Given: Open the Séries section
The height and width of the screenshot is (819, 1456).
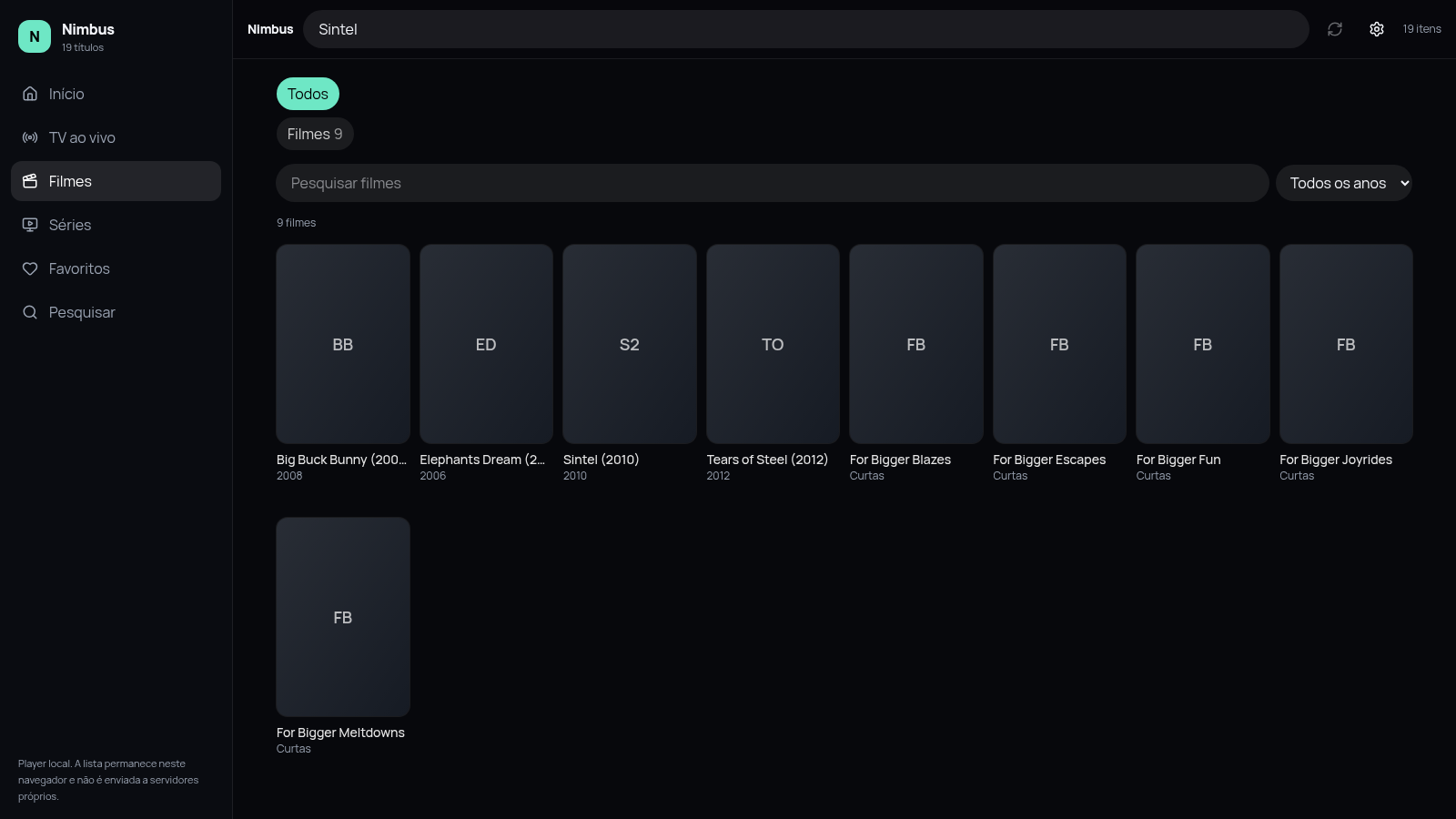Looking at the screenshot, I should 116,225.
